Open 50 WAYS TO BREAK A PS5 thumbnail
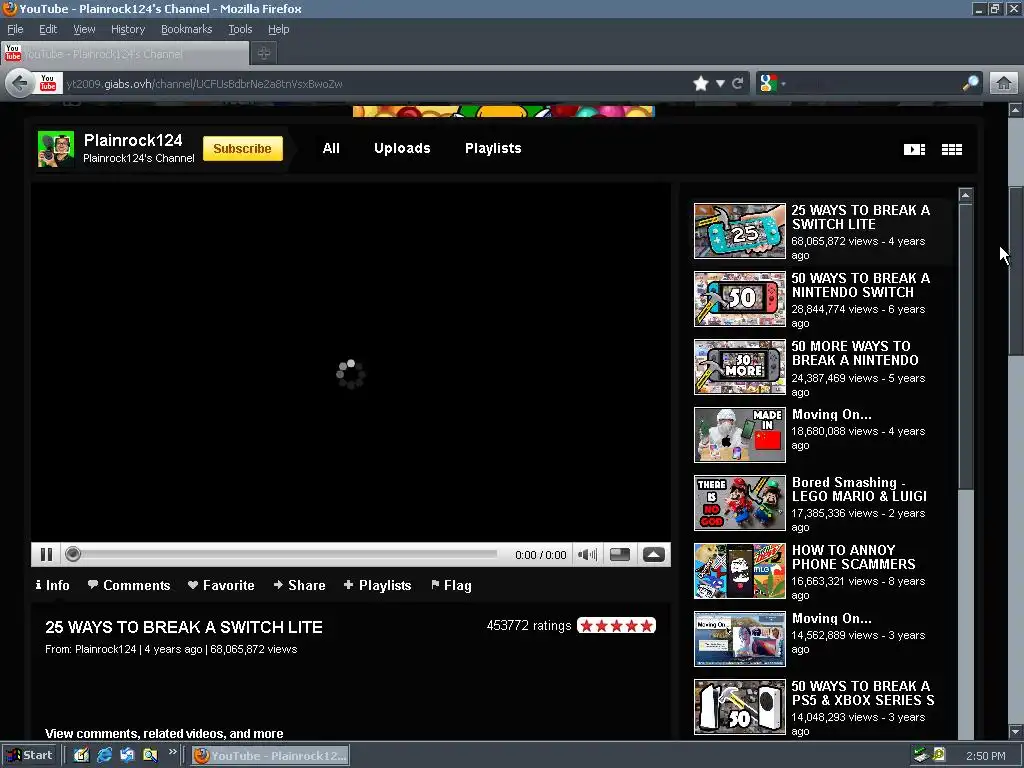This screenshot has height=768, width=1024. pos(739,707)
